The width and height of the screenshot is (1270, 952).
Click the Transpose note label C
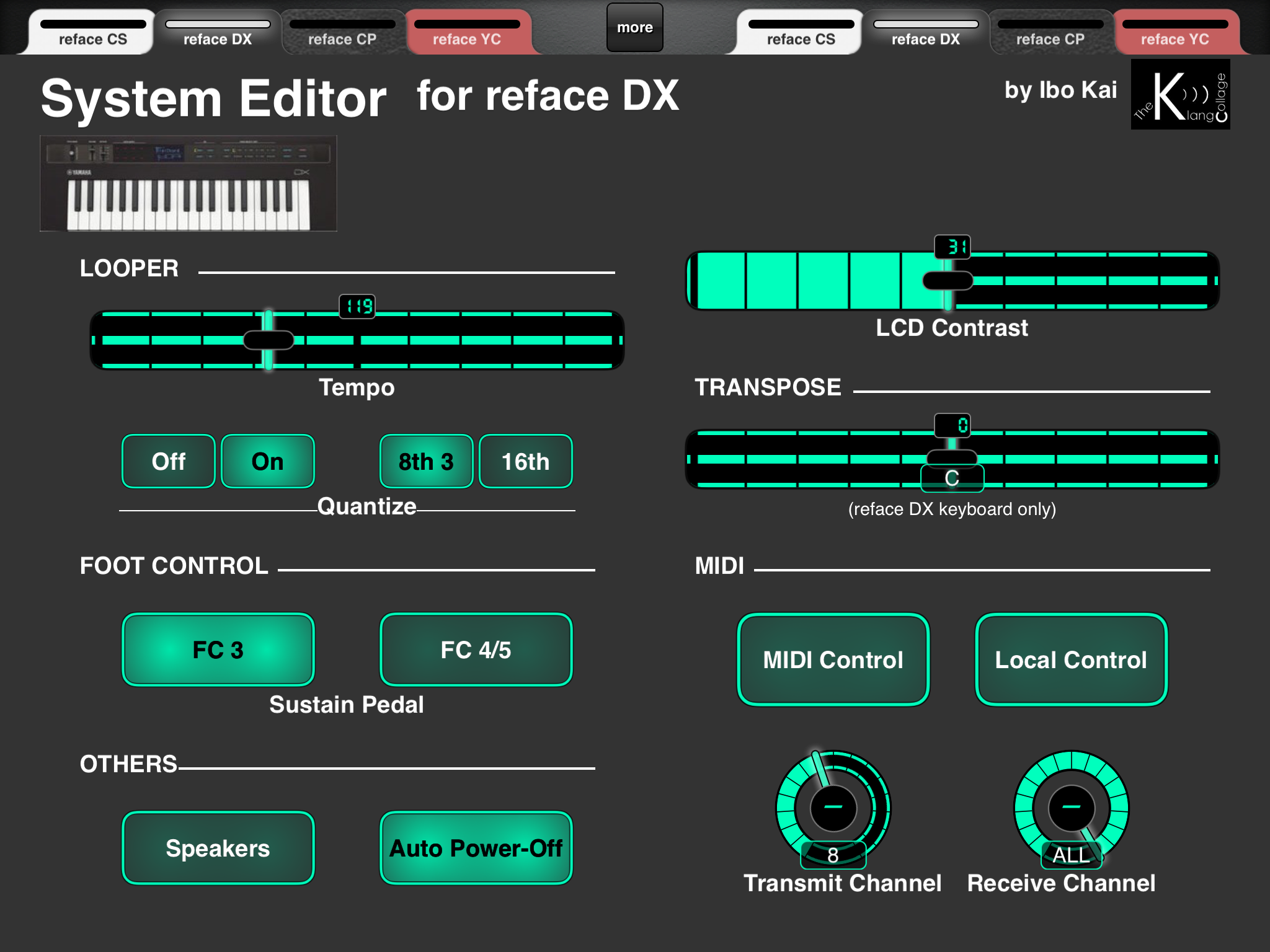[x=952, y=478]
